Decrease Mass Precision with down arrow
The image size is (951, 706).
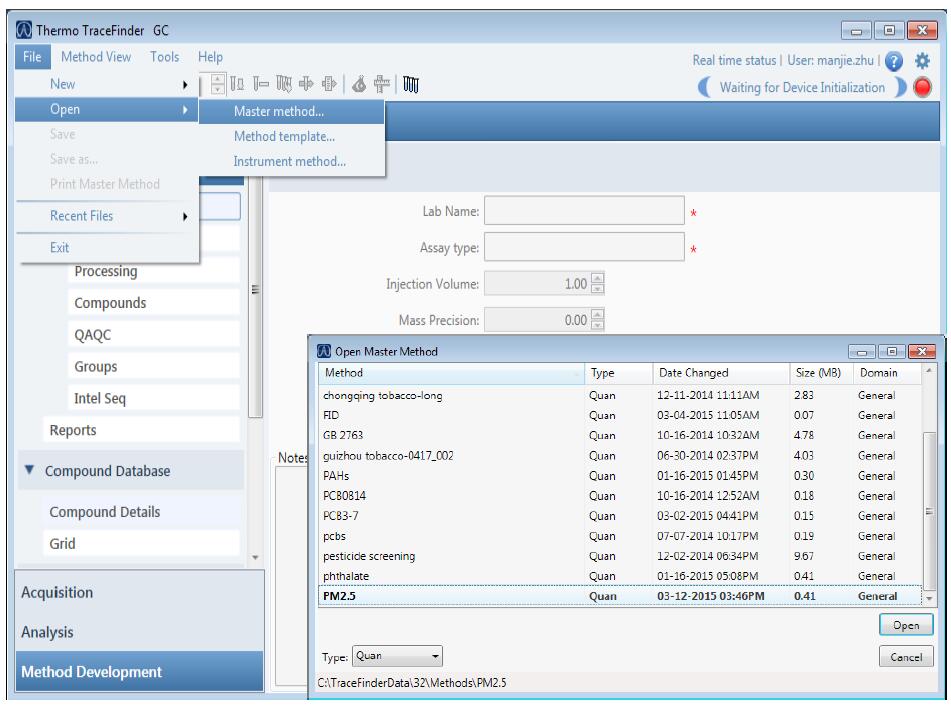tap(597, 326)
